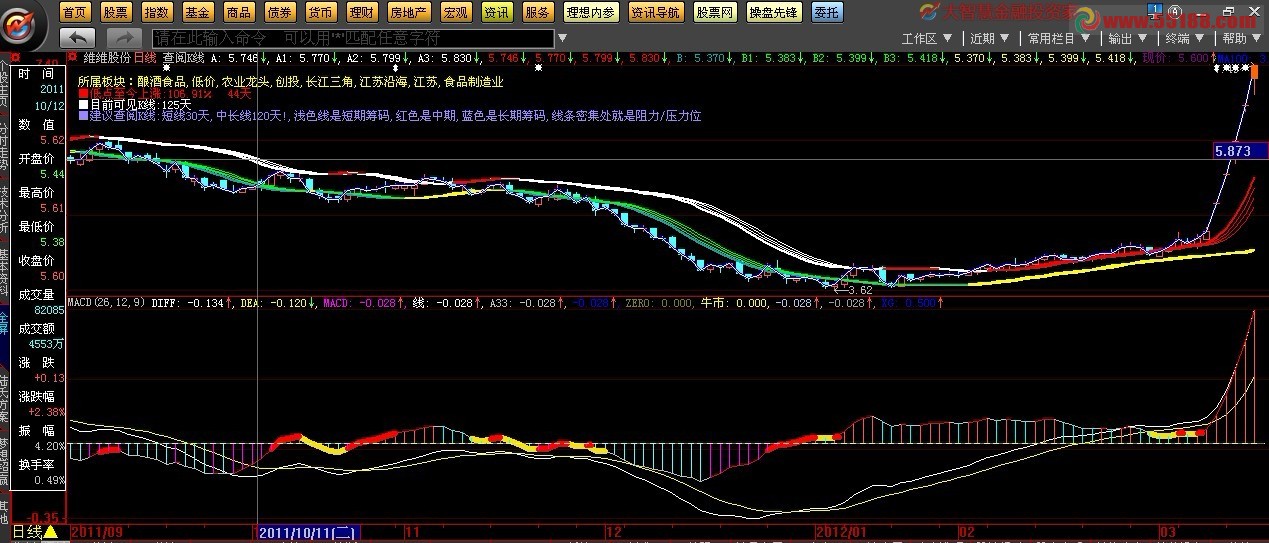
Task: Open the 货币 section
Action: 320,12
